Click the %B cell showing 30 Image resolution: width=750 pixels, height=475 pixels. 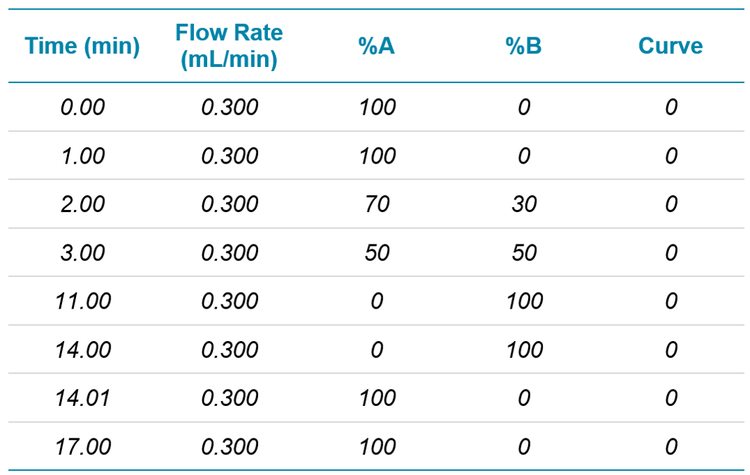[524, 204]
